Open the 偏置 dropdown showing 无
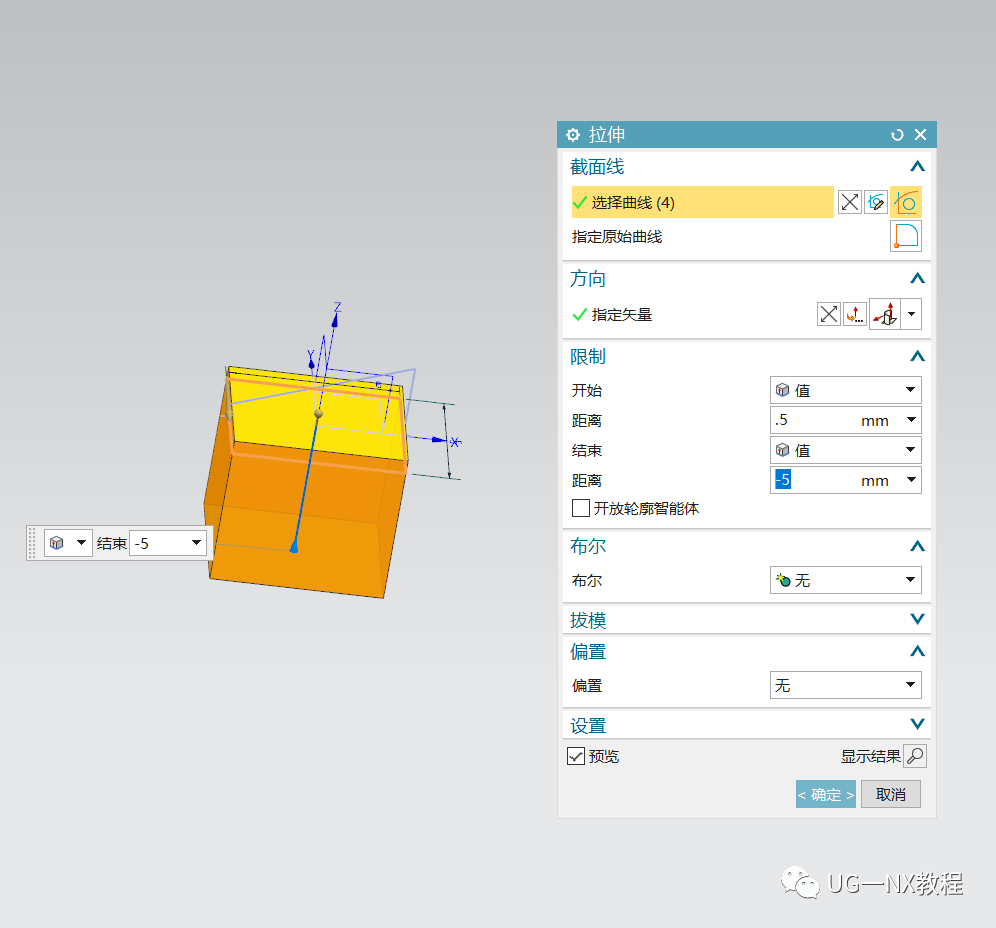 click(x=845, y=685)
